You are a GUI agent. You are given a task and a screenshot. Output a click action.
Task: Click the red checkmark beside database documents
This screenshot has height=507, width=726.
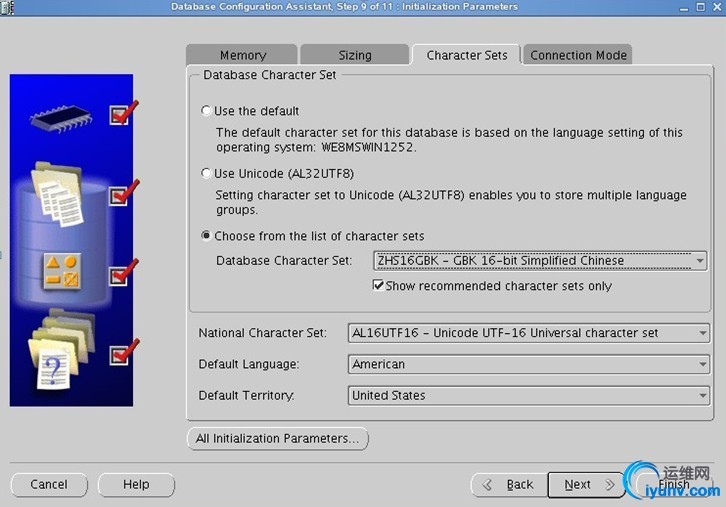tap(122, 193)
